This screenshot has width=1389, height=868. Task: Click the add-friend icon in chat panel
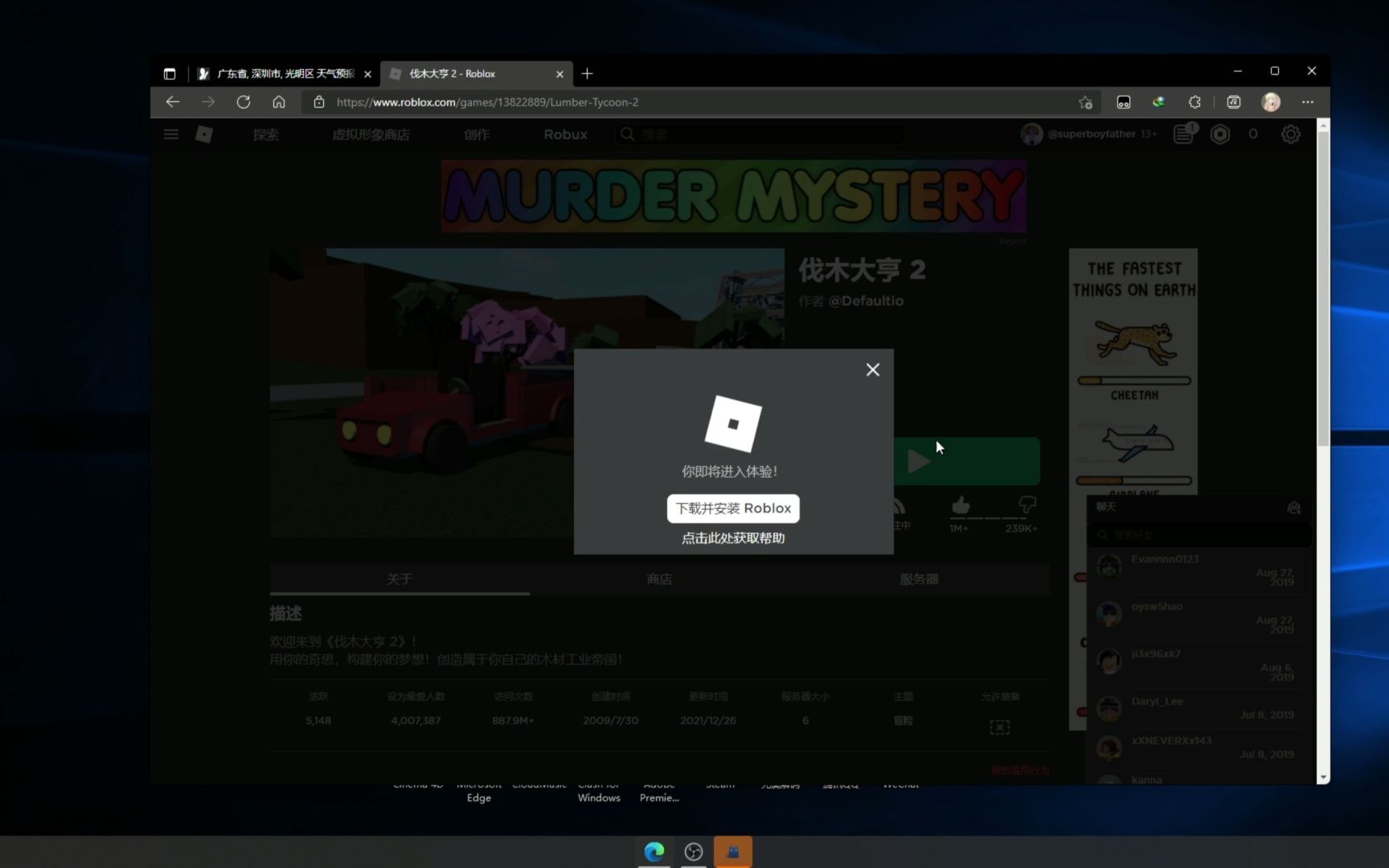(1293, 507)
